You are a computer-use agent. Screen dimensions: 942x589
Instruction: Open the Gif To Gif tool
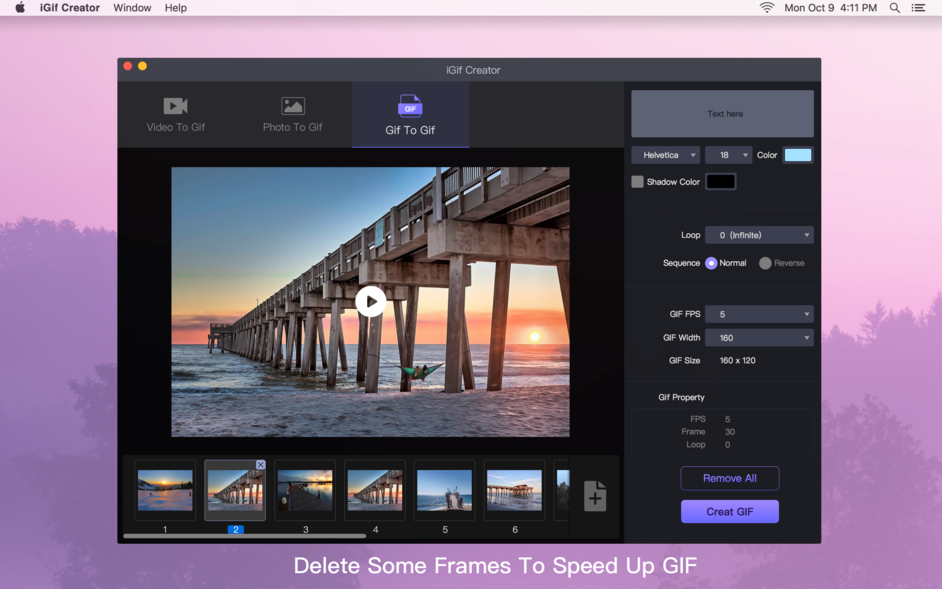pyautogui.click(x=410, y=113)
